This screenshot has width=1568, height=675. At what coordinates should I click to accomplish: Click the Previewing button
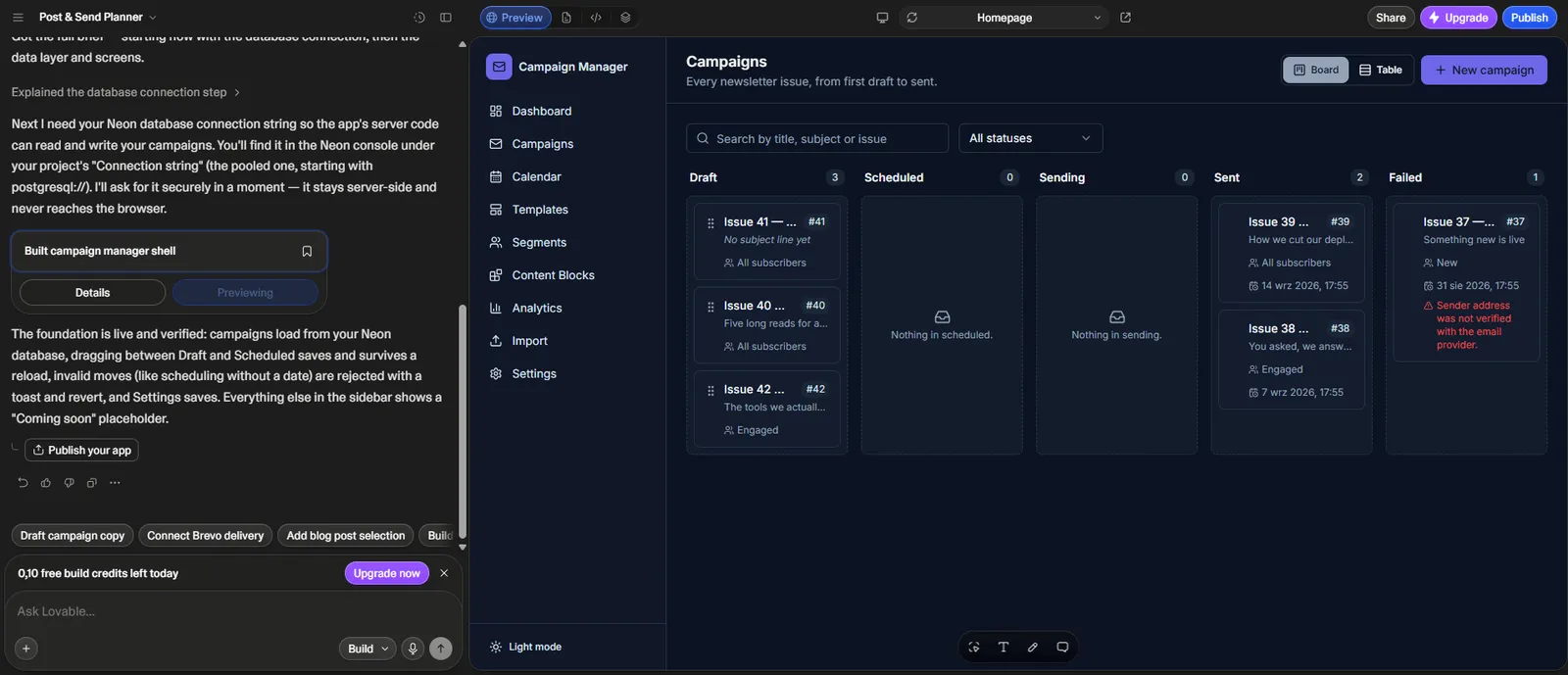(x=245, y=292)
